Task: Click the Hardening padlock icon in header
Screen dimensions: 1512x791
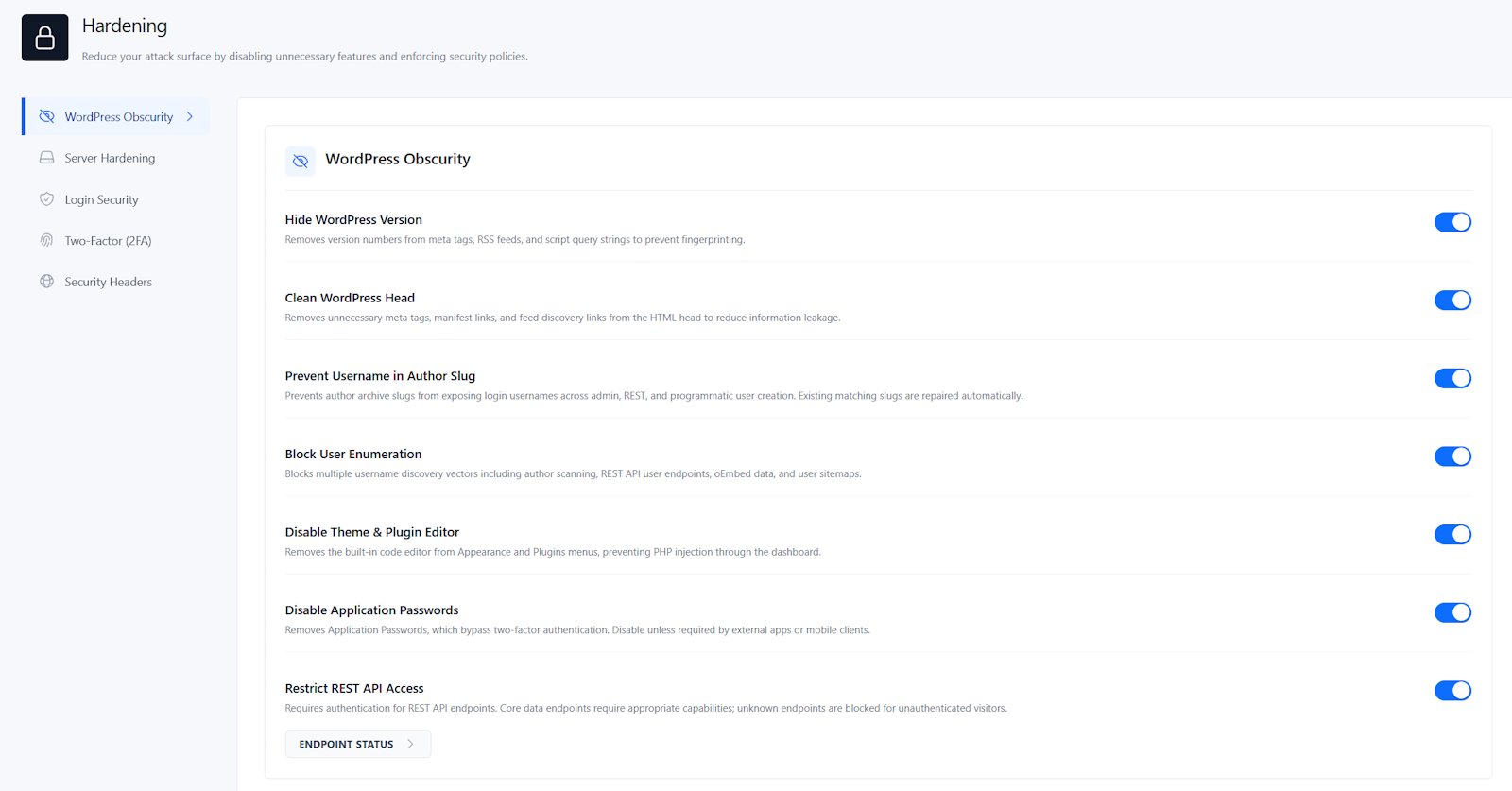Action: (x=44, y=38)
